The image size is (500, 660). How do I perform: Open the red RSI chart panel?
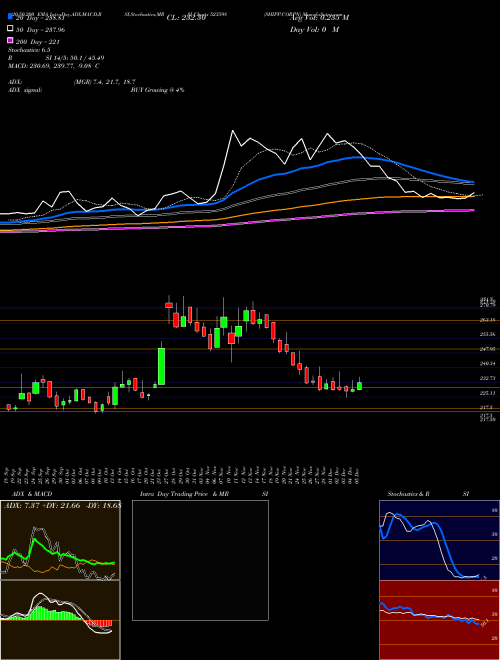tap(439, 620)
